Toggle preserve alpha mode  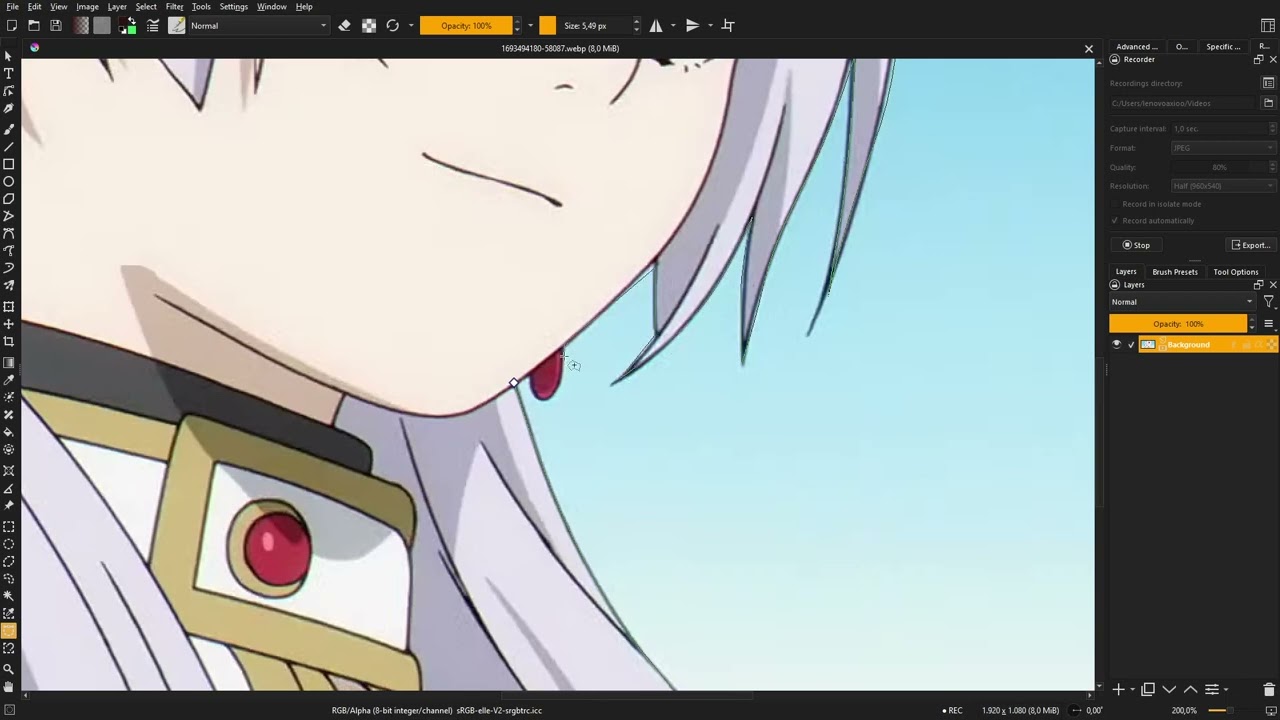pos(369,25)
